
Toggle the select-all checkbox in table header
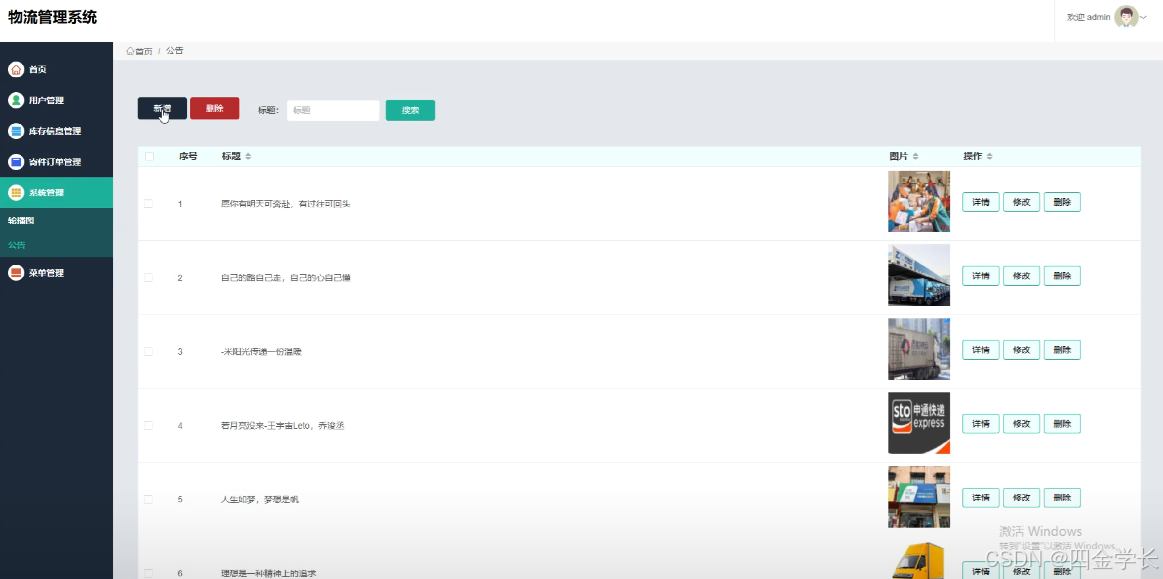click(x=149, y=156)
